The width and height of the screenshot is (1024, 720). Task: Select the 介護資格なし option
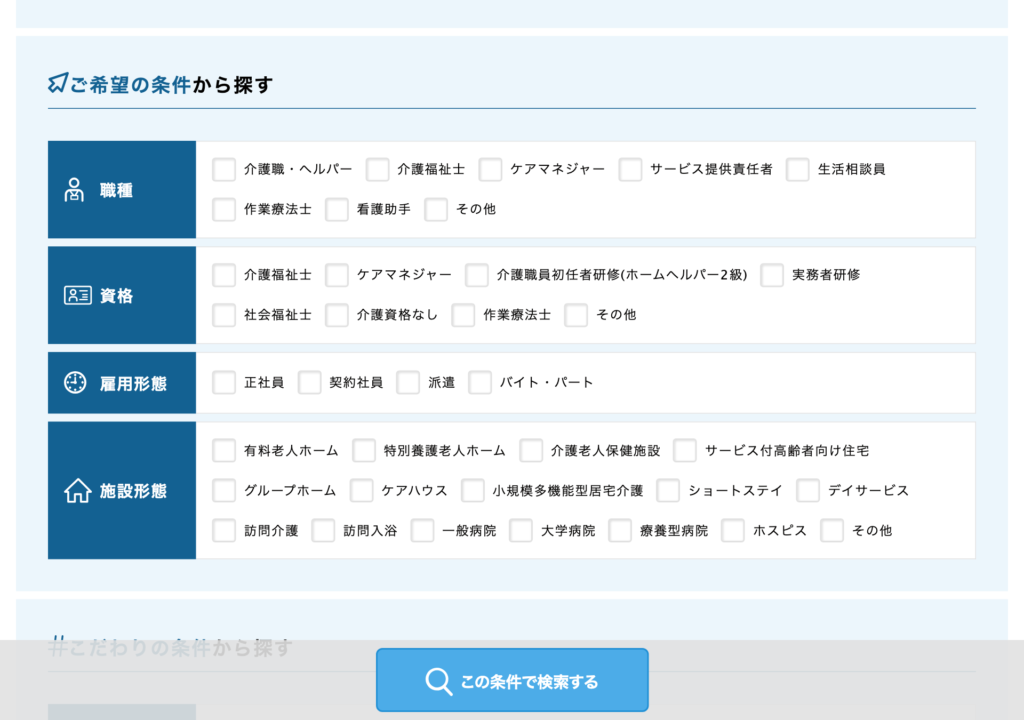point(337,315)
